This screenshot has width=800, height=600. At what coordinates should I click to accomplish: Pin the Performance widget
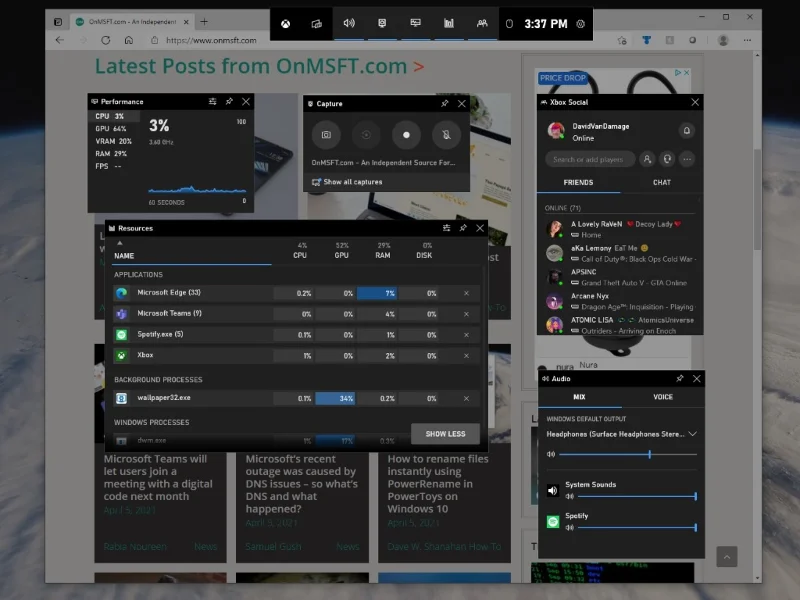pyautogui.click(x=229, y=102)
